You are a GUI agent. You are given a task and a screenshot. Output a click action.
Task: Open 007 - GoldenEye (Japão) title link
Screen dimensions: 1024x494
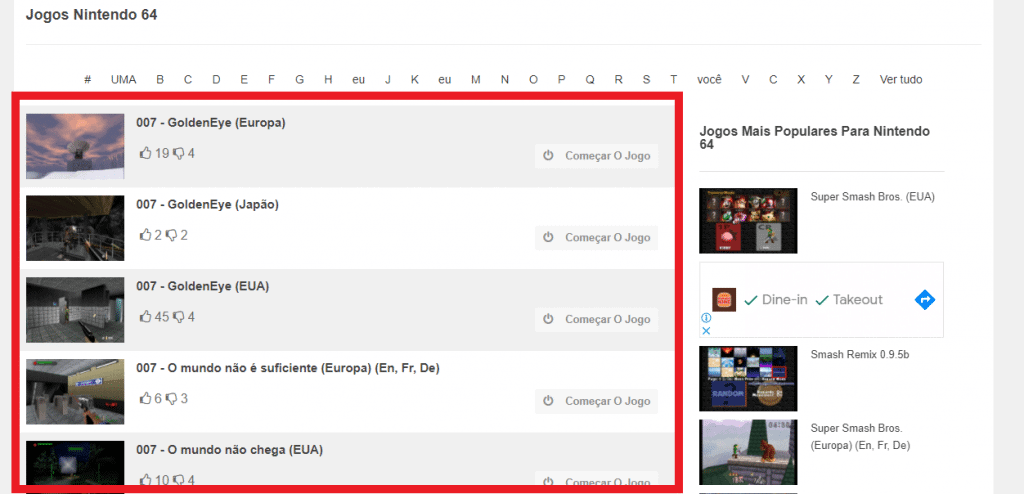pos(208,205)
